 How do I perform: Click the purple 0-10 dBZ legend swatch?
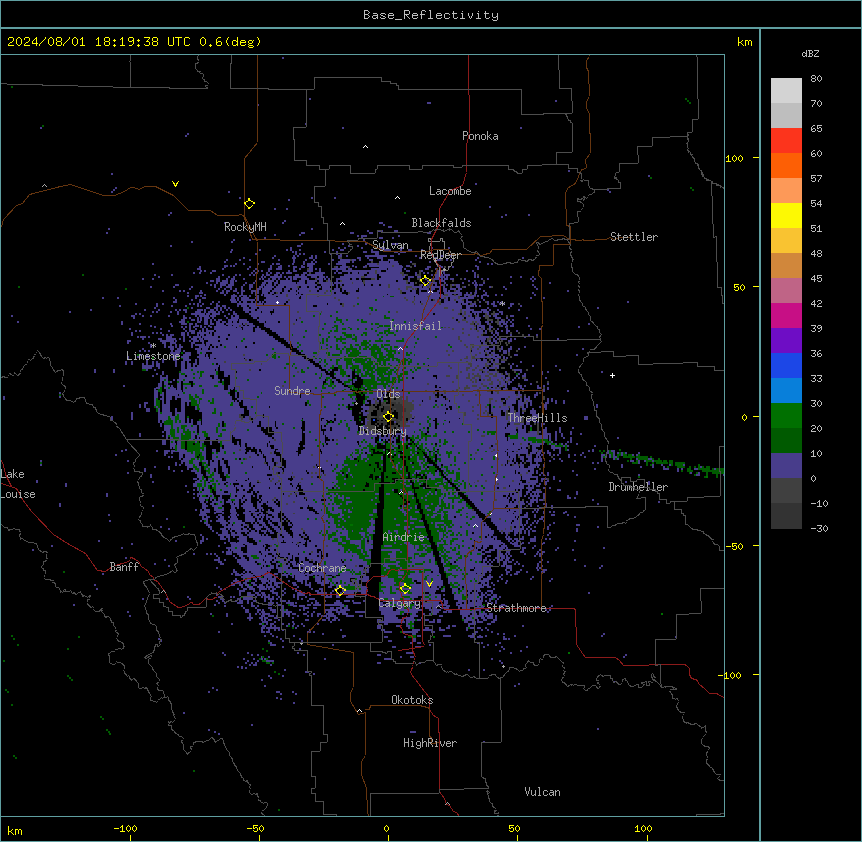(x=786, y=466)
